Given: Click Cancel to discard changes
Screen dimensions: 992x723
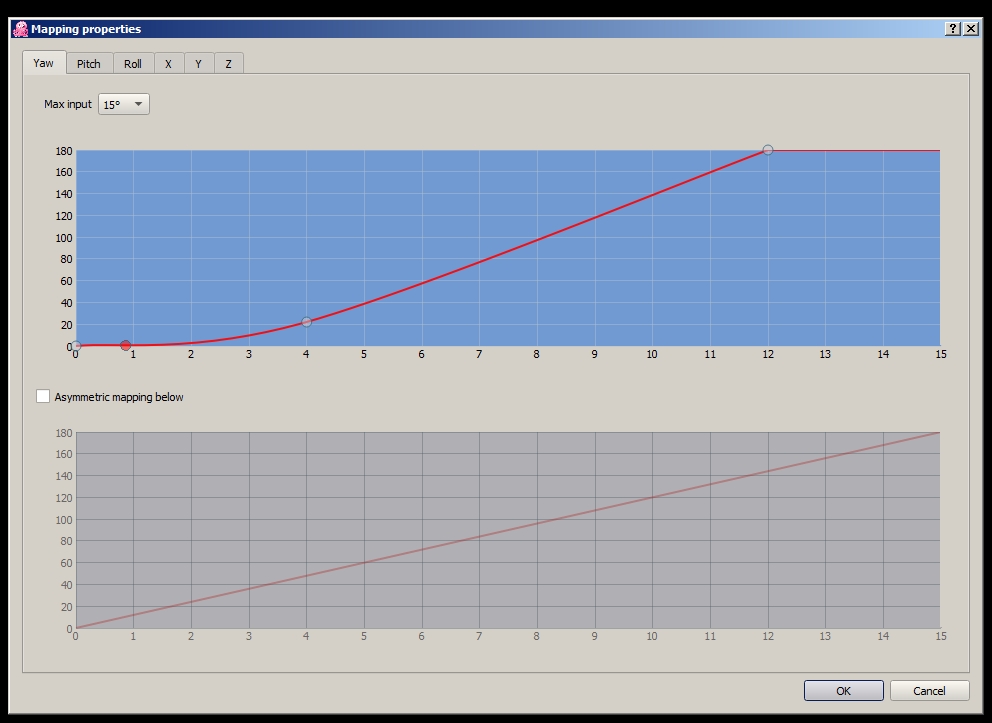Looking at the screenshot, I should tap(929, 691).
